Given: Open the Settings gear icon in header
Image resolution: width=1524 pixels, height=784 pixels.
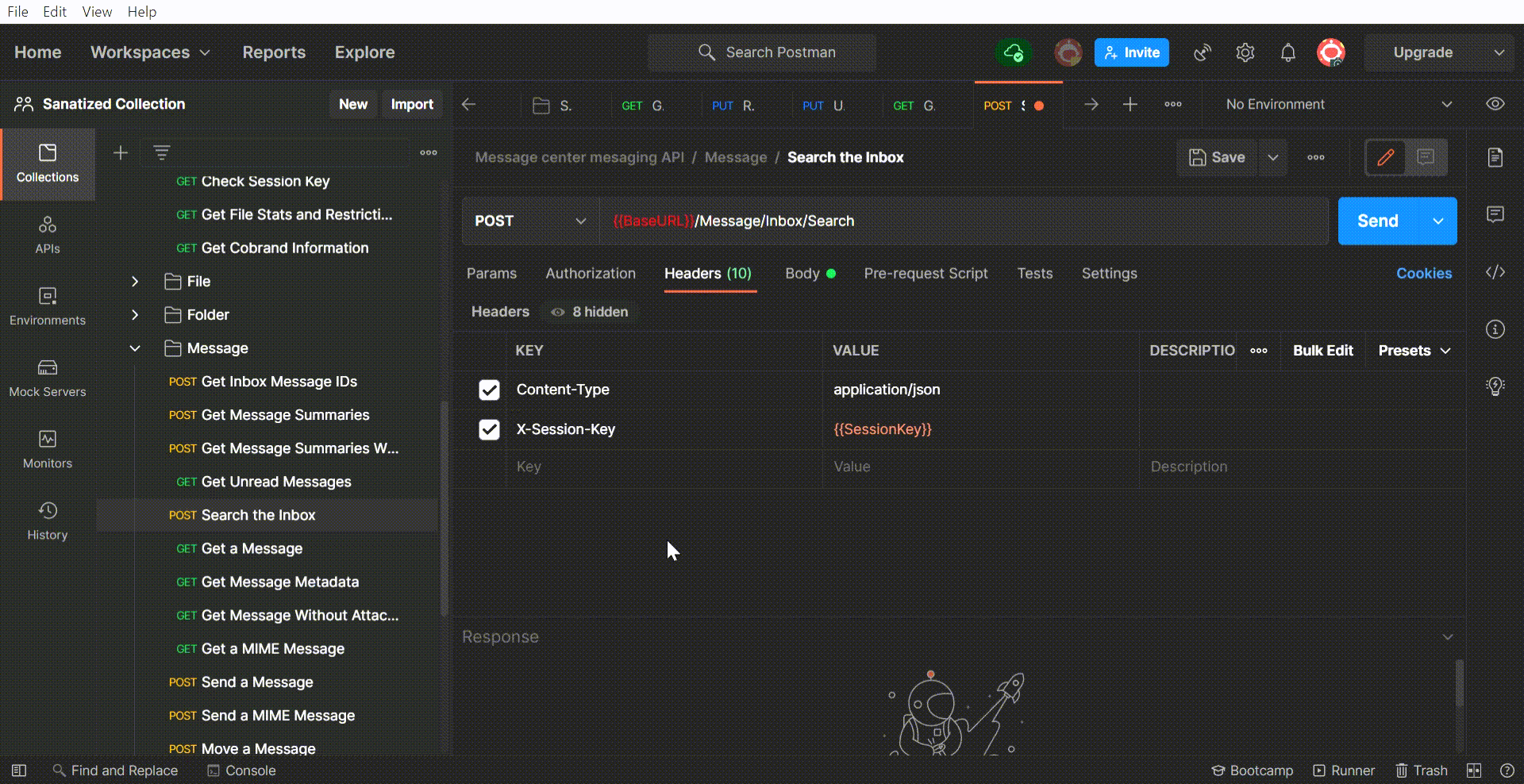Looking at the screenshot, I should pyautogui.click(x=1245, y=52).
